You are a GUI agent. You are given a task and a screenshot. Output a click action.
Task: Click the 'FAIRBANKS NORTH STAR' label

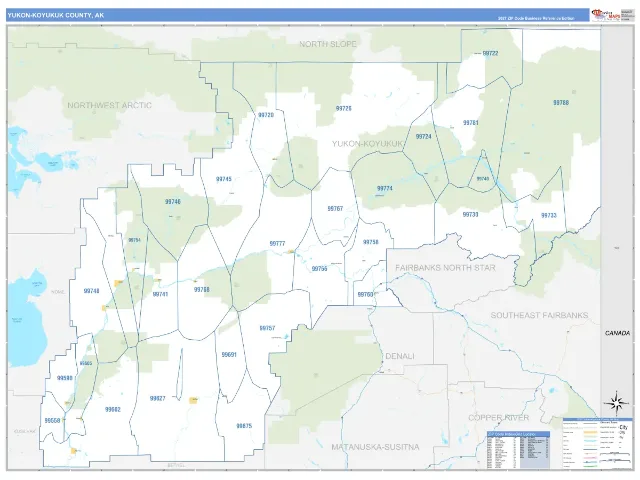tap(445, 268)
